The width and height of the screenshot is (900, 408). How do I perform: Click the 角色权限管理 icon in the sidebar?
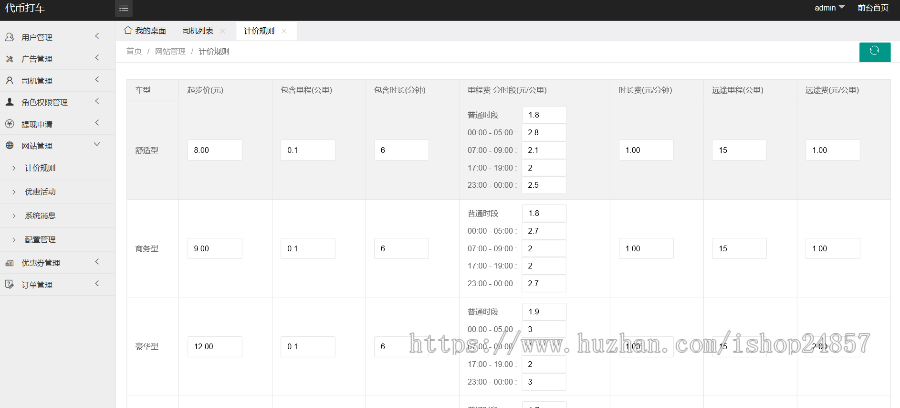[9, 102]
